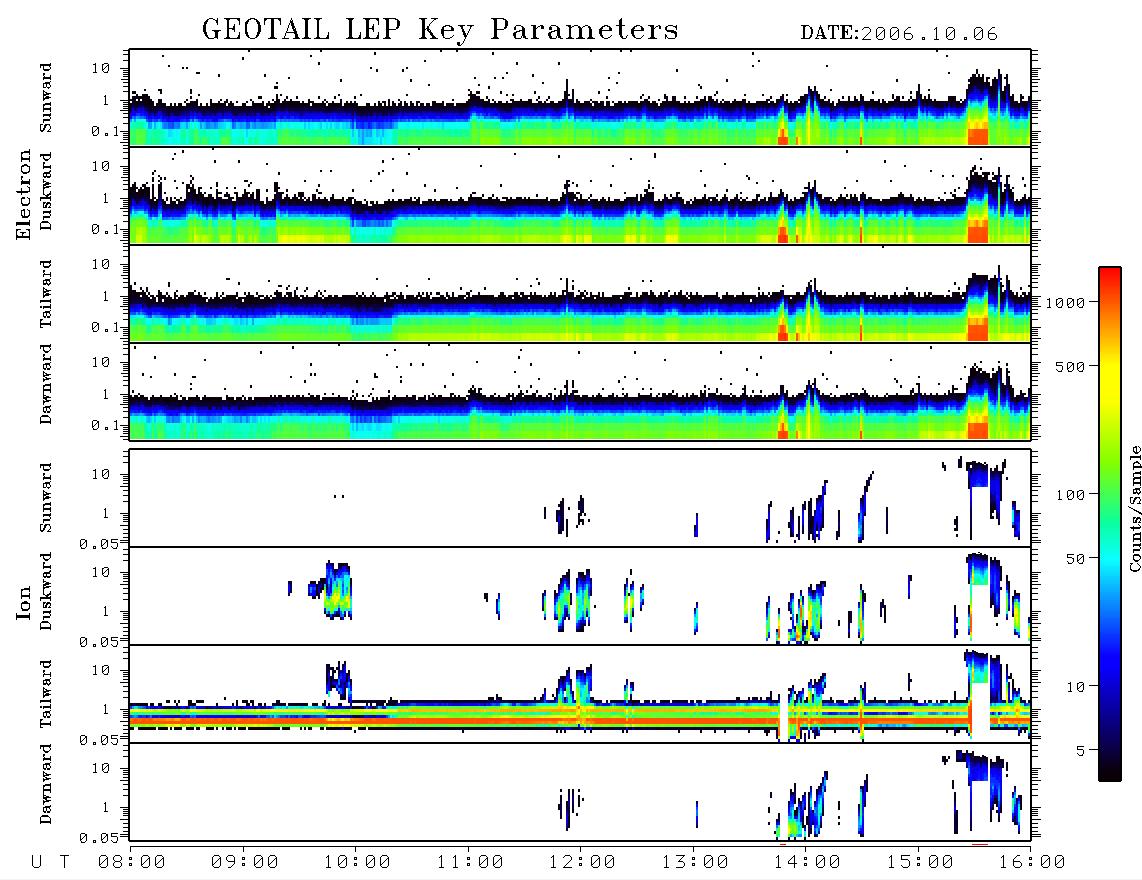Click the 11:00 time axis label
Screen dimensions: 1142x880
pyautogui.click(x=470, y=863)
